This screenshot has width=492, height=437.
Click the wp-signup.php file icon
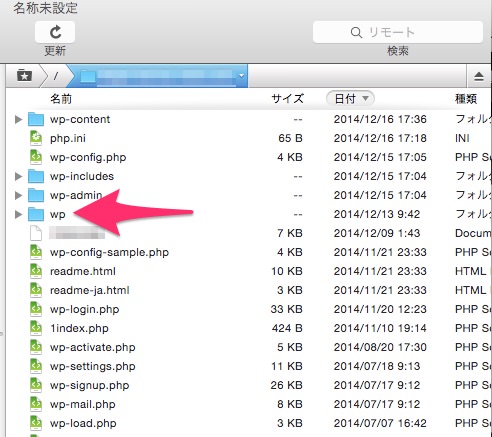click(x=36, y=385)
